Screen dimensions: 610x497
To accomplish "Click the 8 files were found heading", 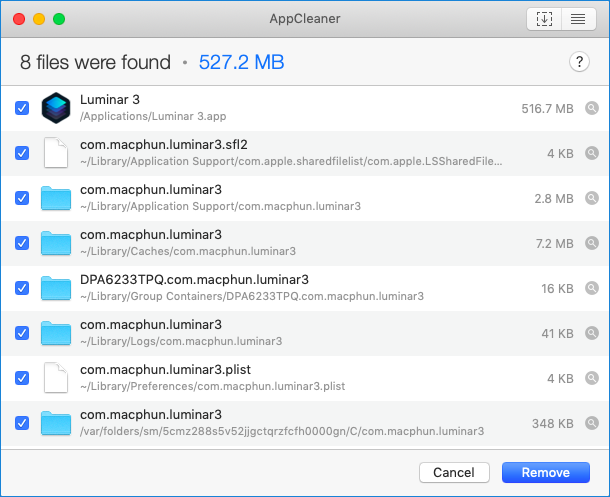I will click(x=95, y=62).
